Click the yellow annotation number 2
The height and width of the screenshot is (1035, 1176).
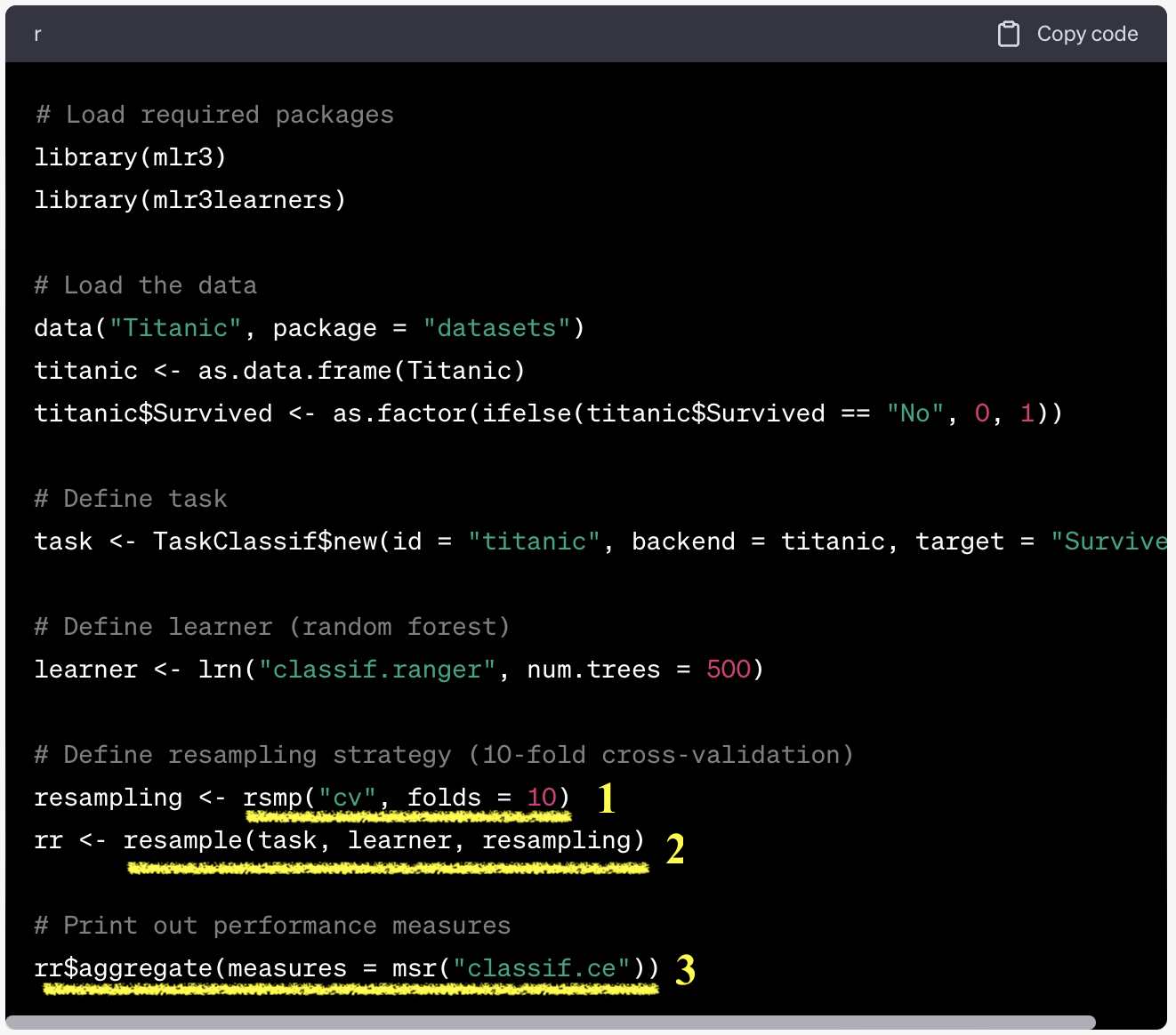675,849
